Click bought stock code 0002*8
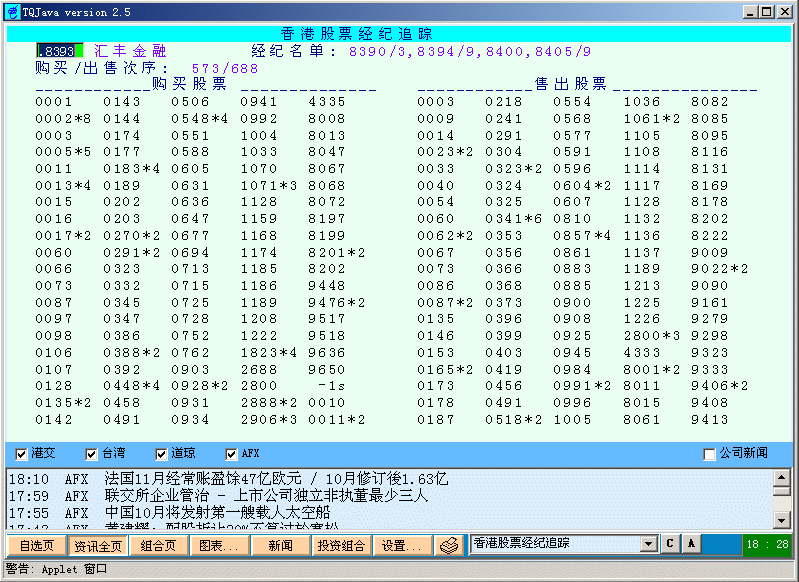The width and height of the screenshot is (799, 582). 63,119
